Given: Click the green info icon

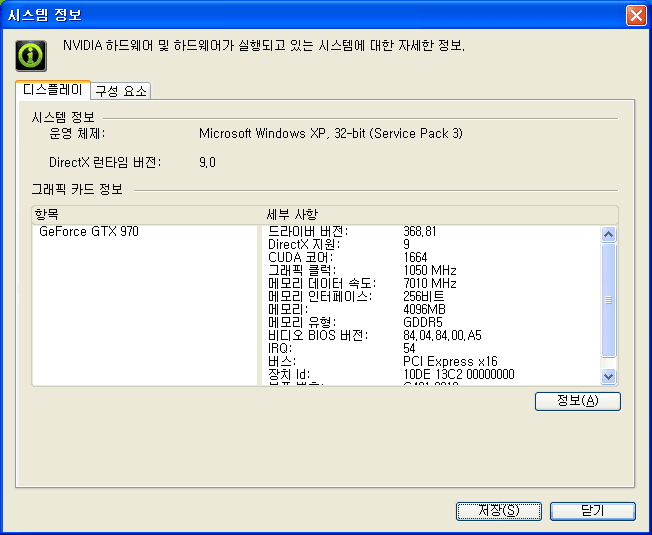Looking at the screenshot, I should [31, 56].
